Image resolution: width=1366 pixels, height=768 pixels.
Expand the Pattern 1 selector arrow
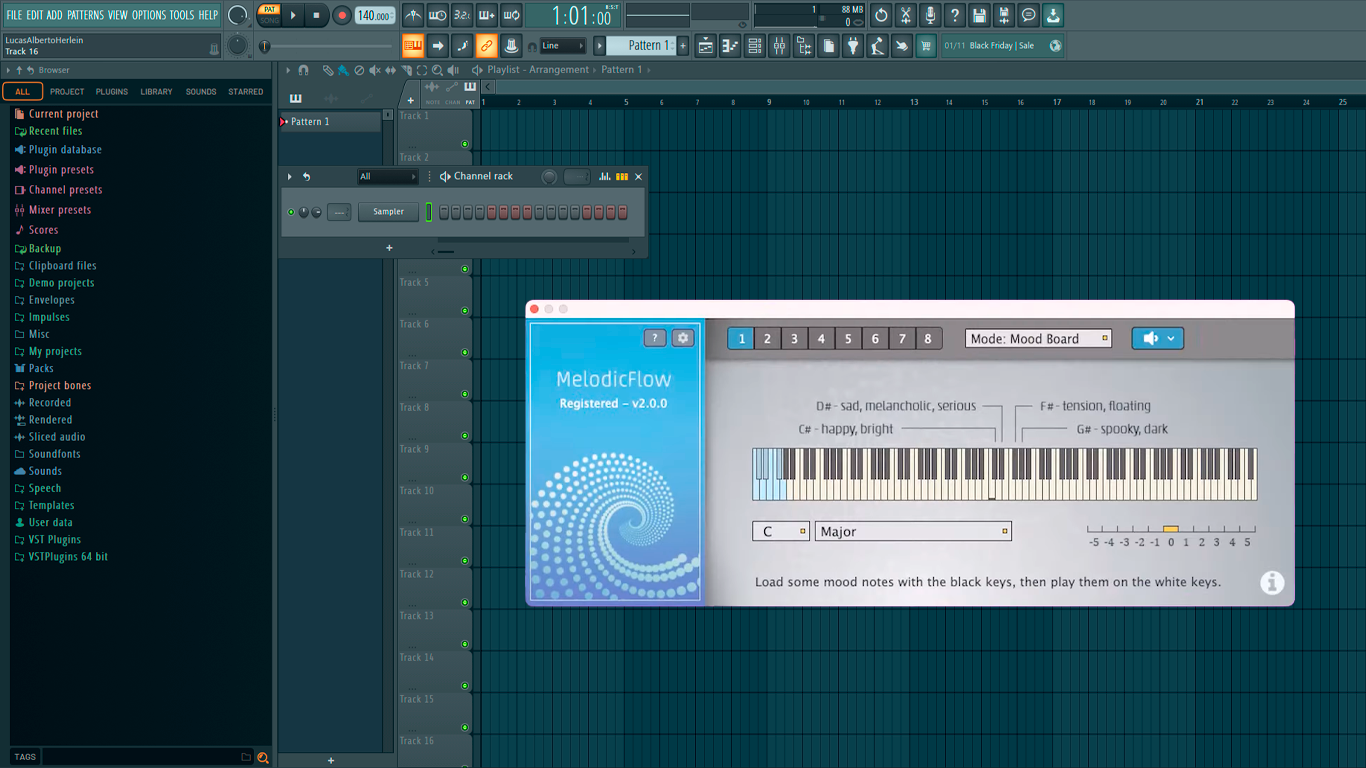[x=600, y=46]
